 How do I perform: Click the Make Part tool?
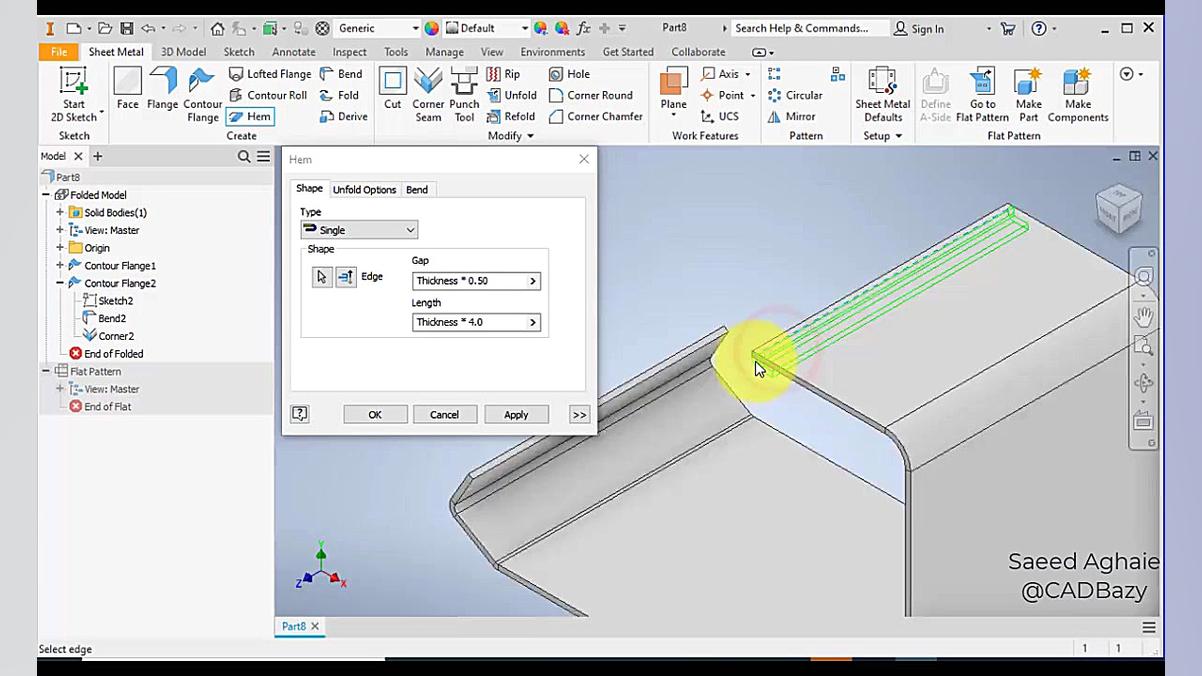(x=1028, y=95)
